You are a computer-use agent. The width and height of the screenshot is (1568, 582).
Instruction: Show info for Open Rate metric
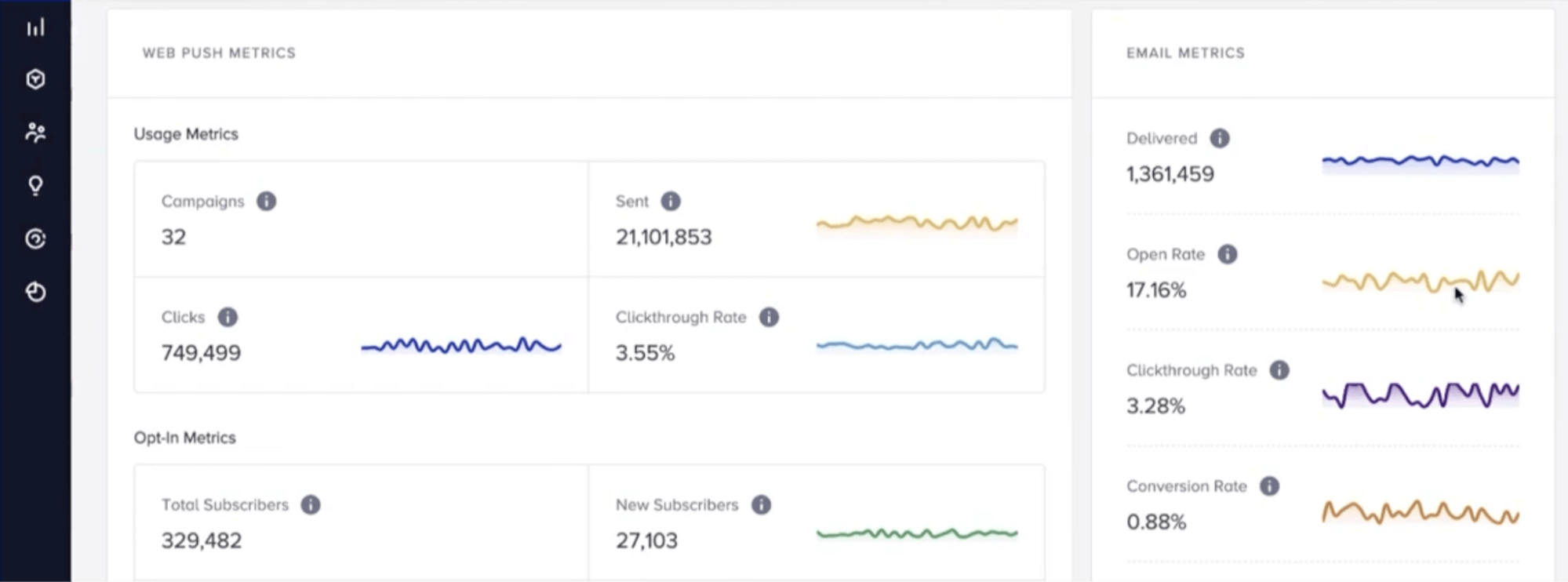1228,254
